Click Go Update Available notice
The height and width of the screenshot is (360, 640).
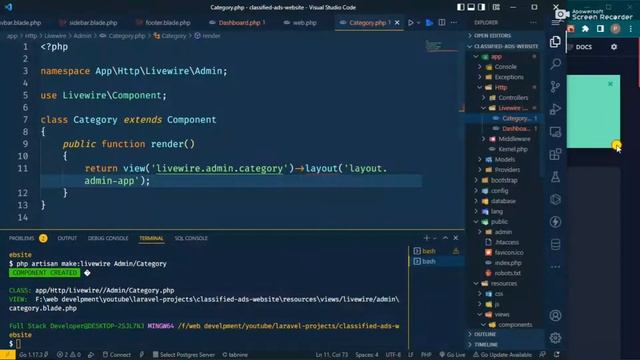[x=502, y=355]
